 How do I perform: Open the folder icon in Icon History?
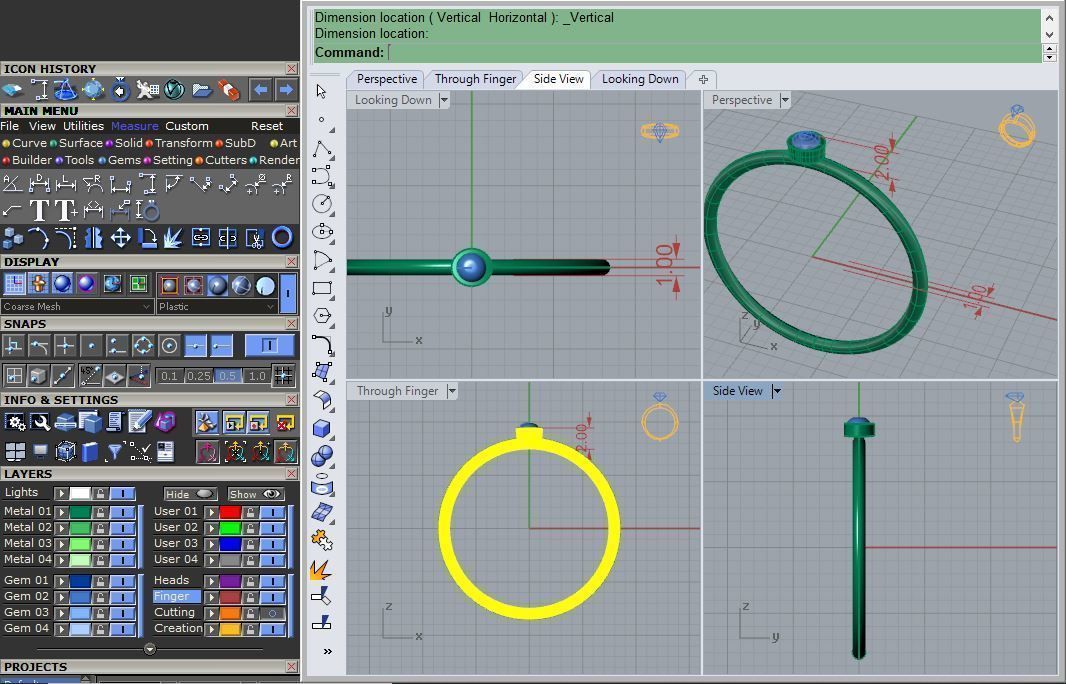pyautogui.click(x=202, y=89)
